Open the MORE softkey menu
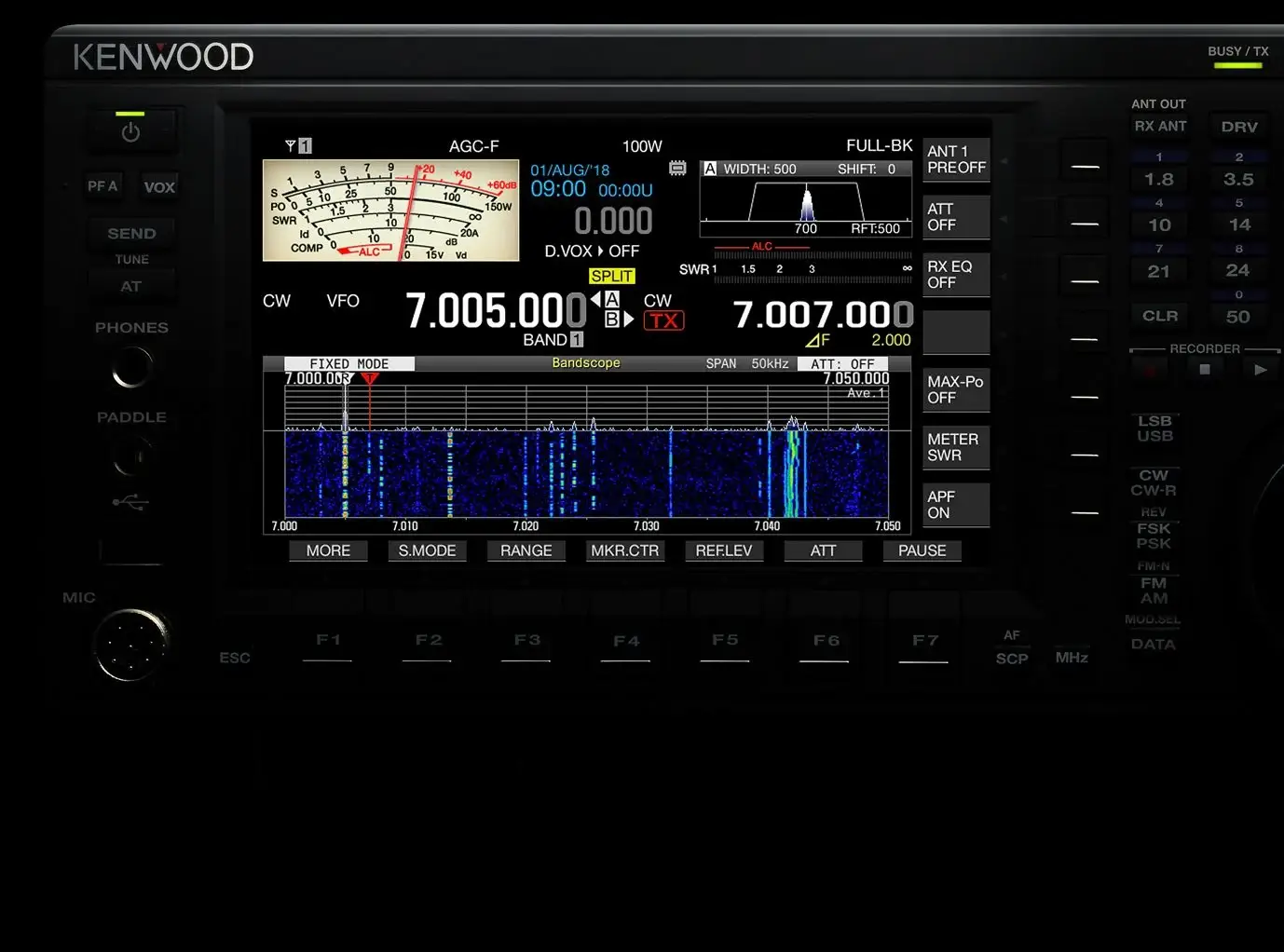 (328, 551)
